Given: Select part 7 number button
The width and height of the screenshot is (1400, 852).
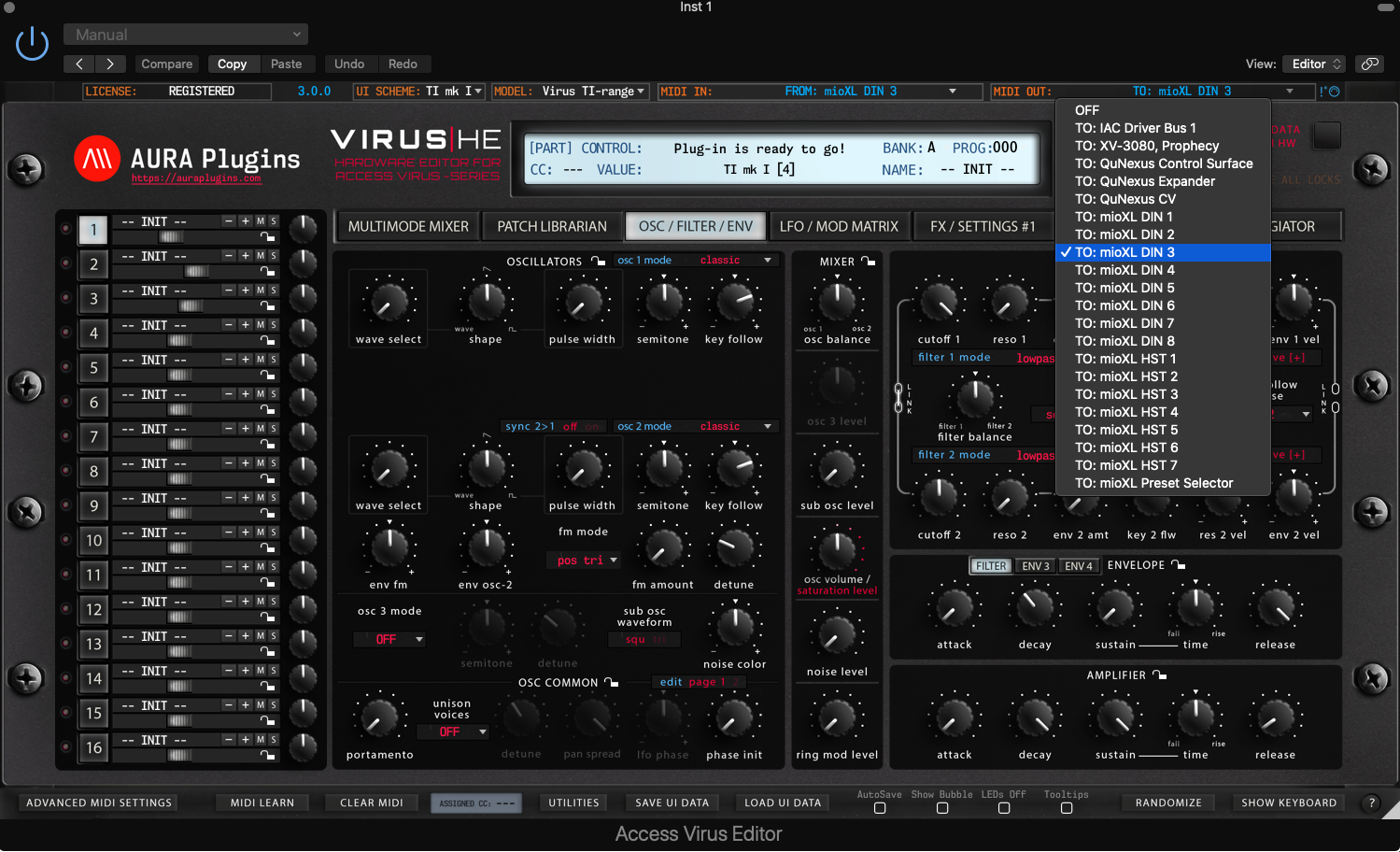Looking at the screenshot, I should coord(93,437).
